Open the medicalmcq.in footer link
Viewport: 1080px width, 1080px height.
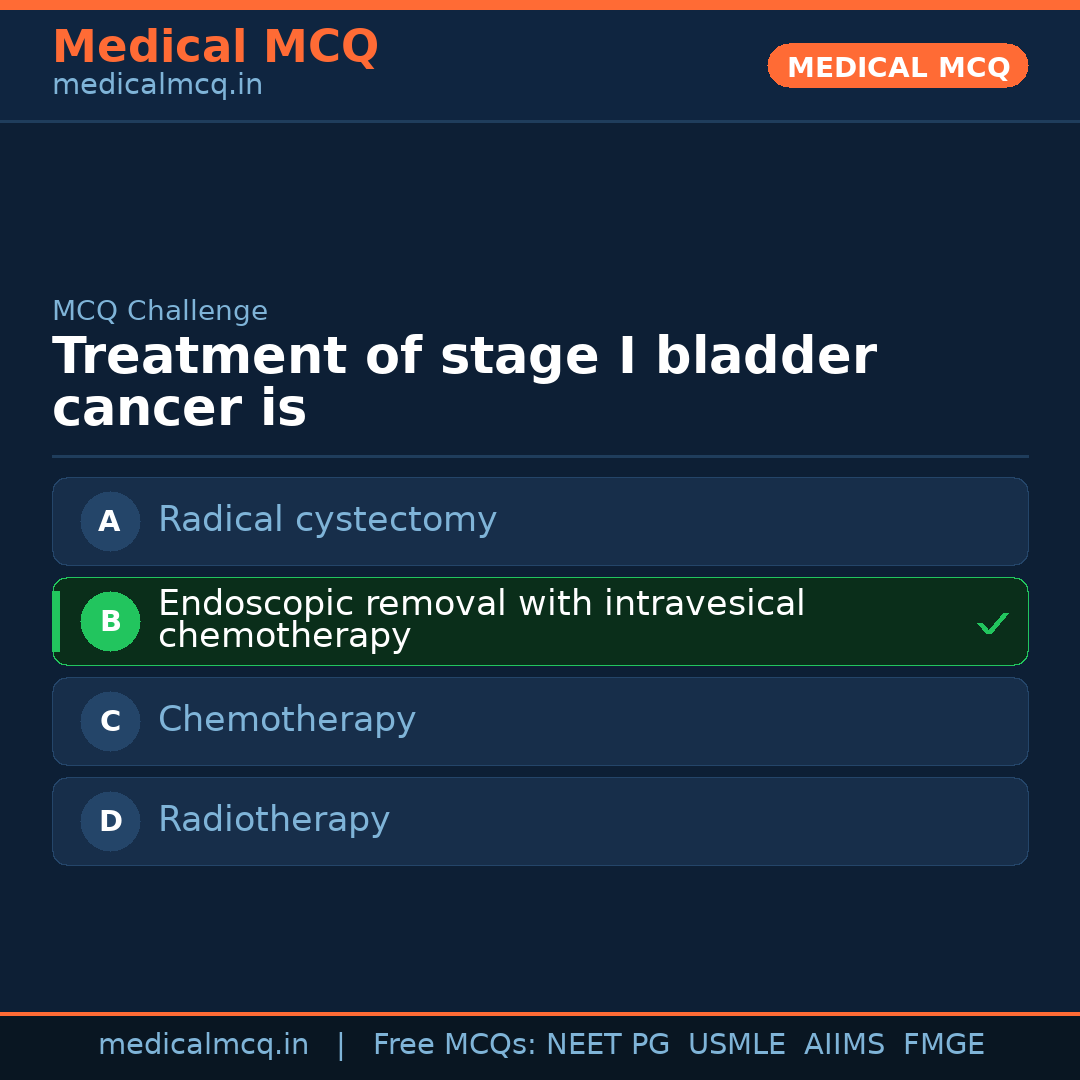[x=203, y=1045]
